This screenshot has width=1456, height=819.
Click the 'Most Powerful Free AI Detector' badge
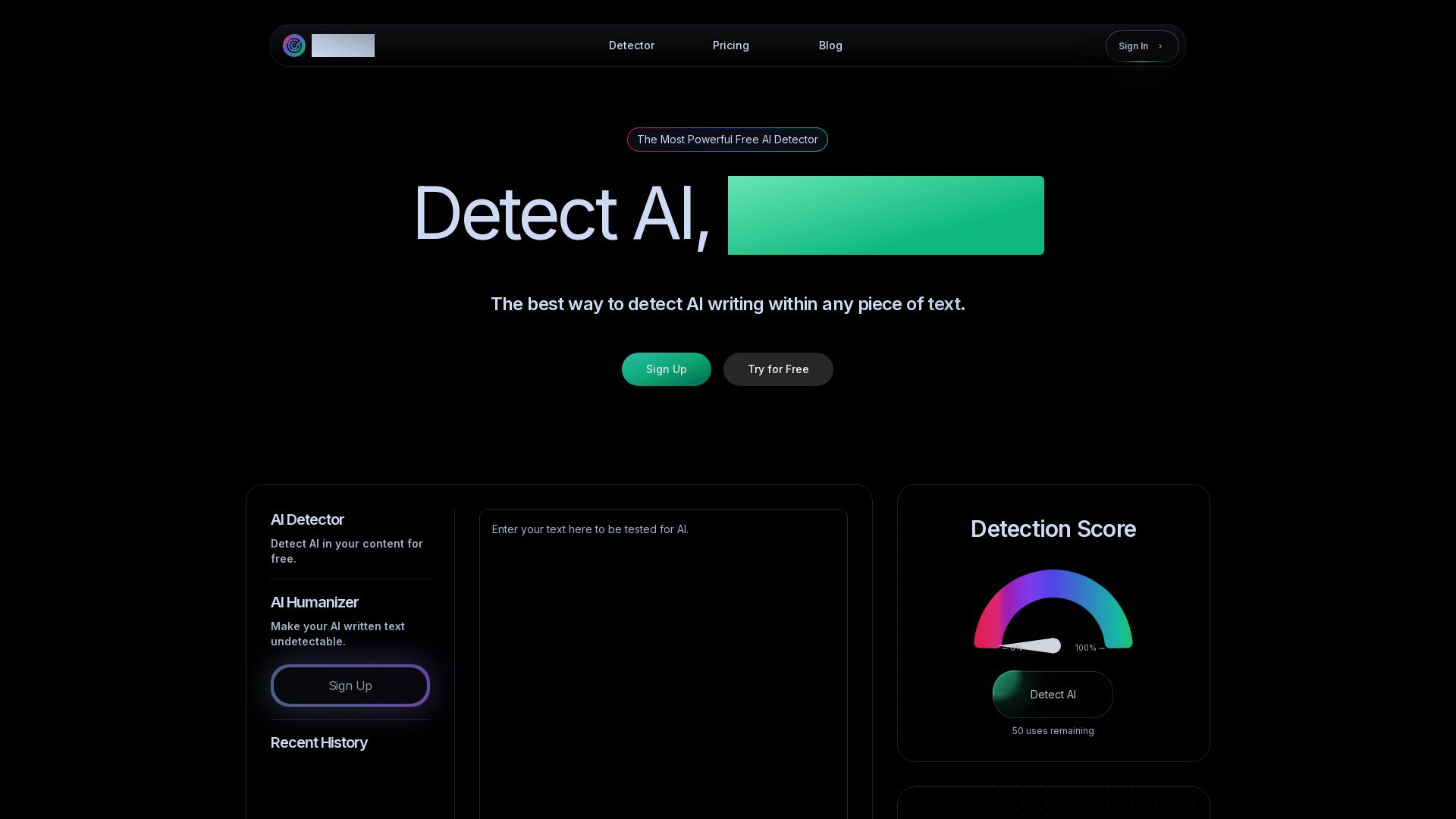pos(727,140)
